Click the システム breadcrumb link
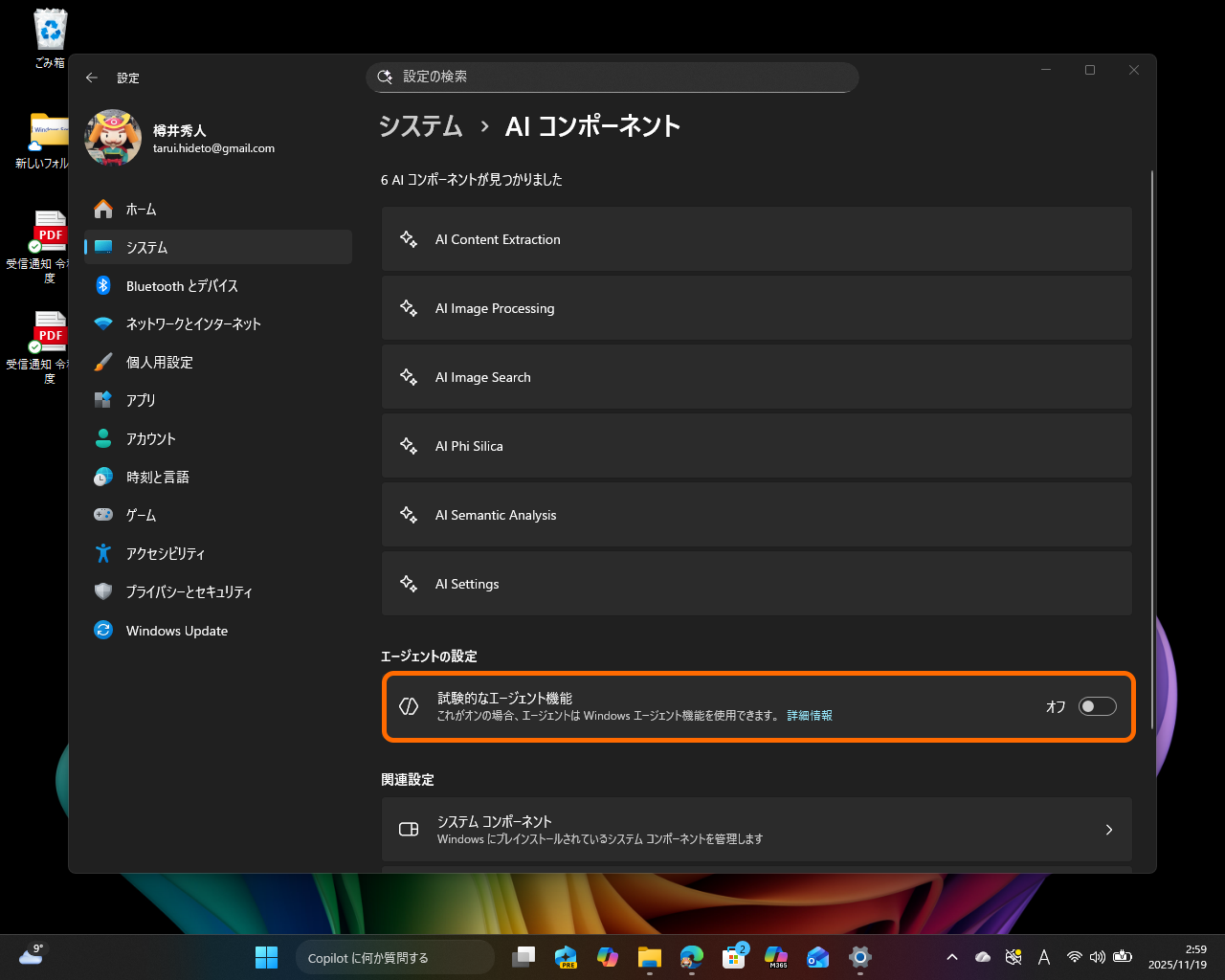 (421, 126)
